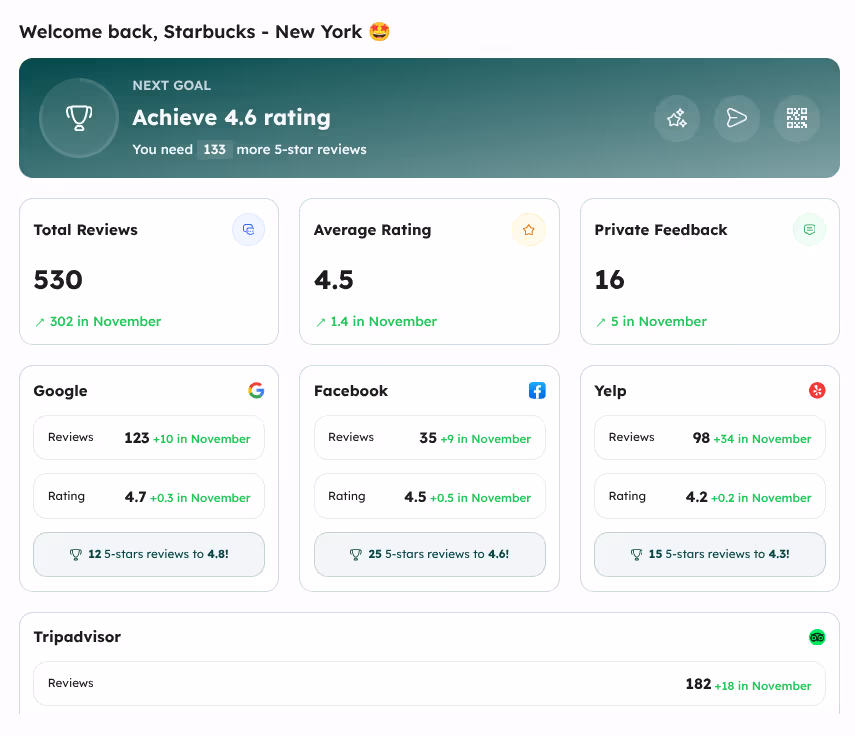The image size is (855, 736).
Task: Click trophy icon in Facebook 4.6 goal
Action: click(x=356, y=554)
